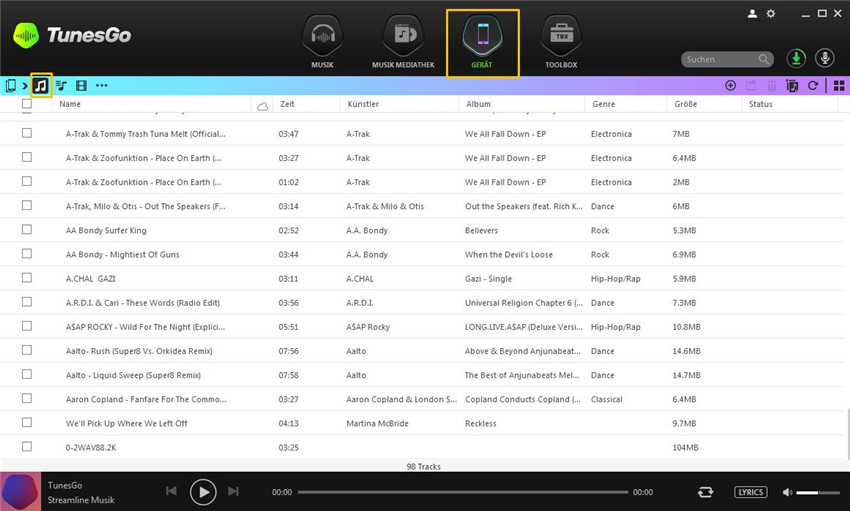The image size is (850, 511).
Task: Toggle the repeat playback mode
Action: 706,492
